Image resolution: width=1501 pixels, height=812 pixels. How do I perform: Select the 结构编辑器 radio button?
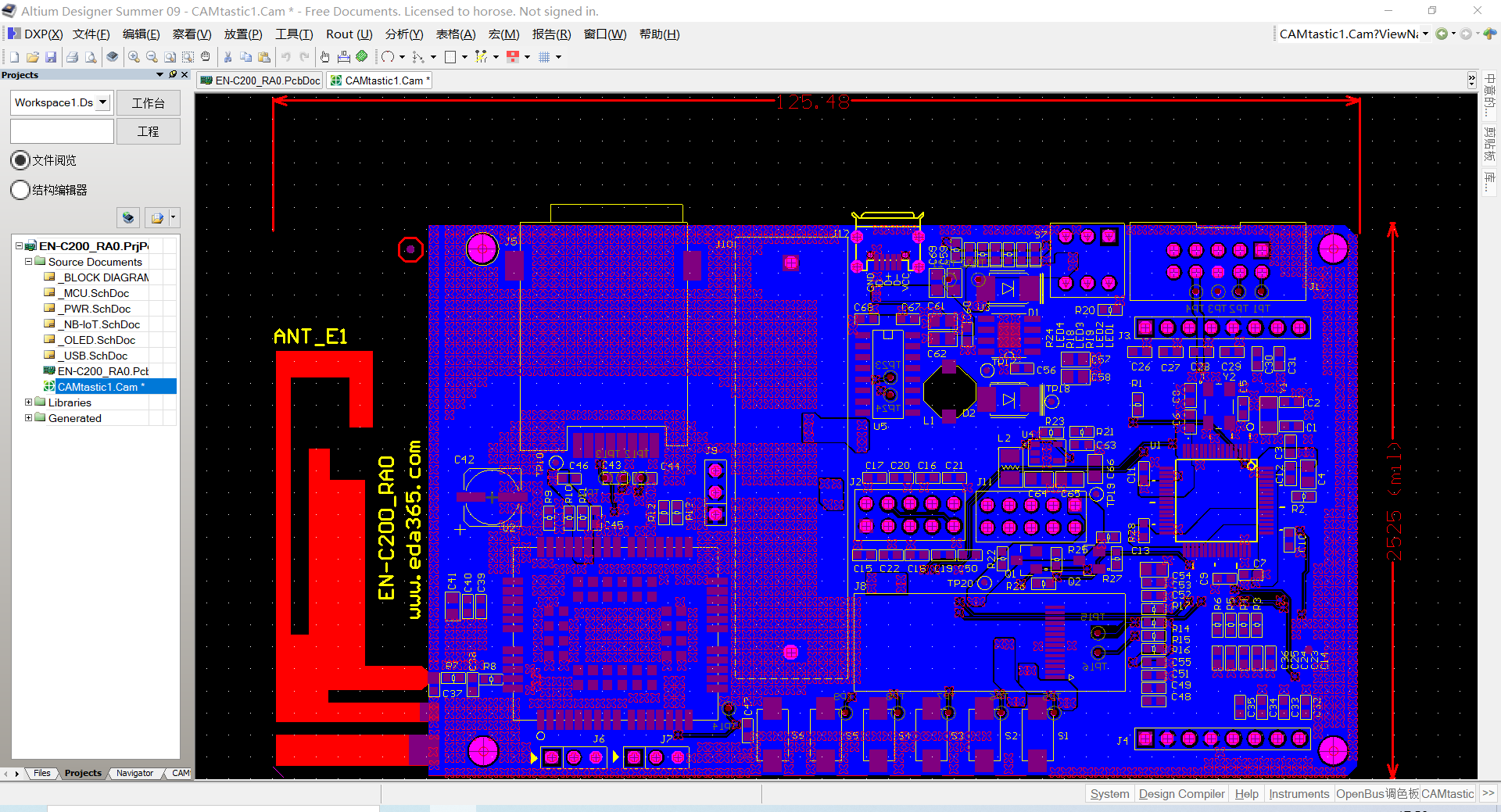[20, 190]
